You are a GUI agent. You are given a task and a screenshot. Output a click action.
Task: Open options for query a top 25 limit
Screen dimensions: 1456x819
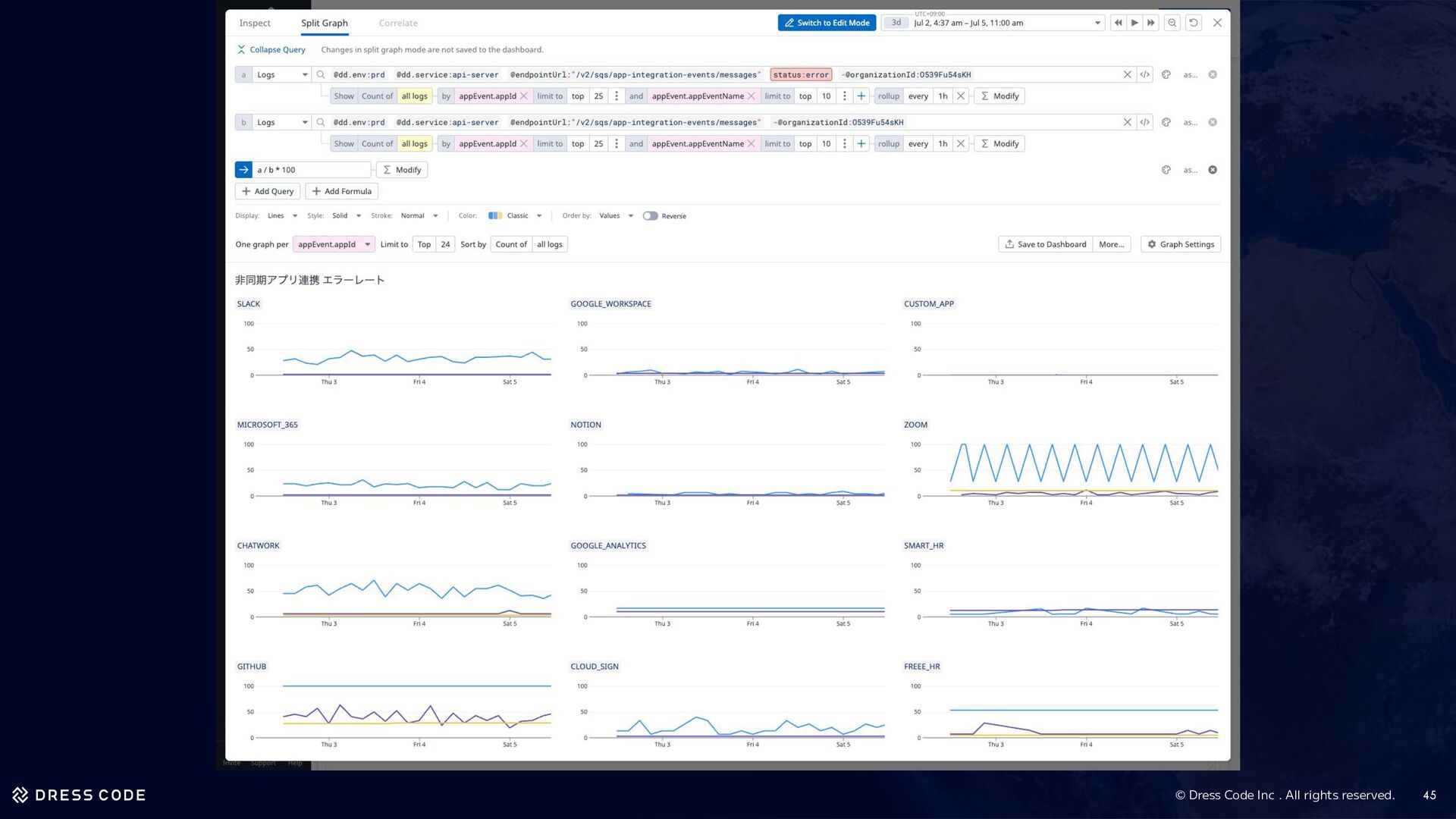617,96
